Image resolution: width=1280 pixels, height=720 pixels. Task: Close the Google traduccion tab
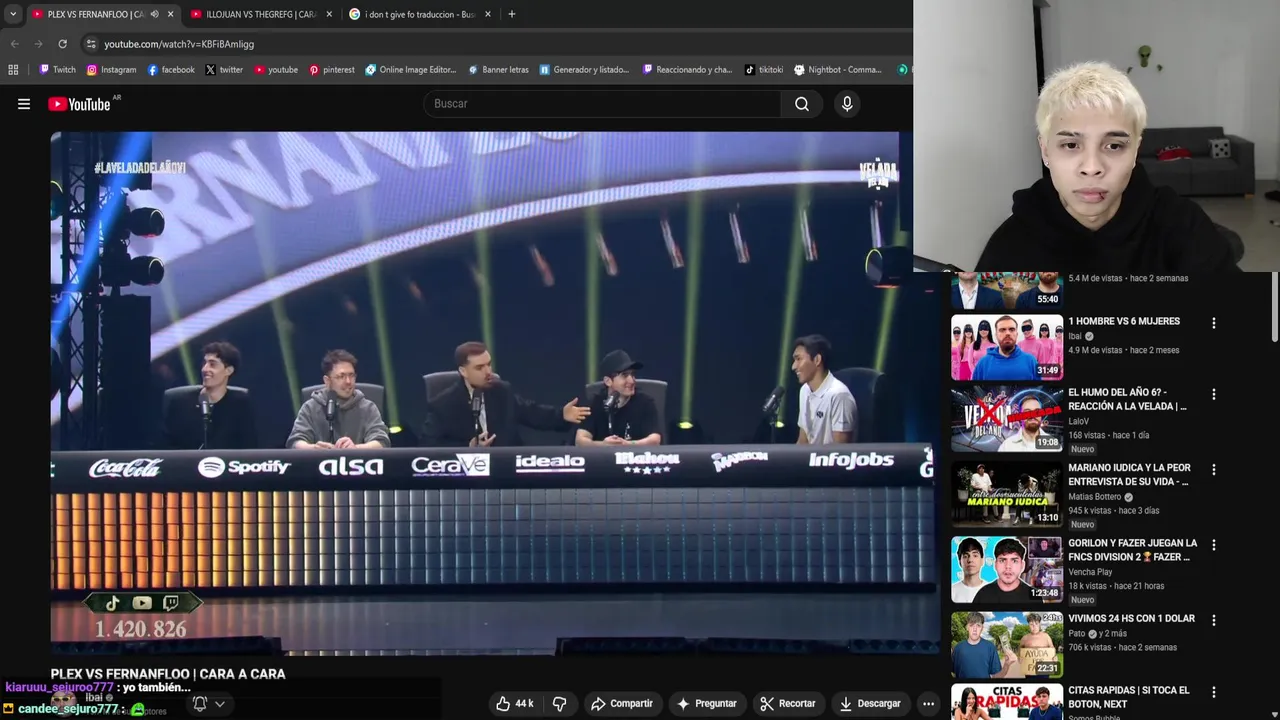[x=488, y=14]
